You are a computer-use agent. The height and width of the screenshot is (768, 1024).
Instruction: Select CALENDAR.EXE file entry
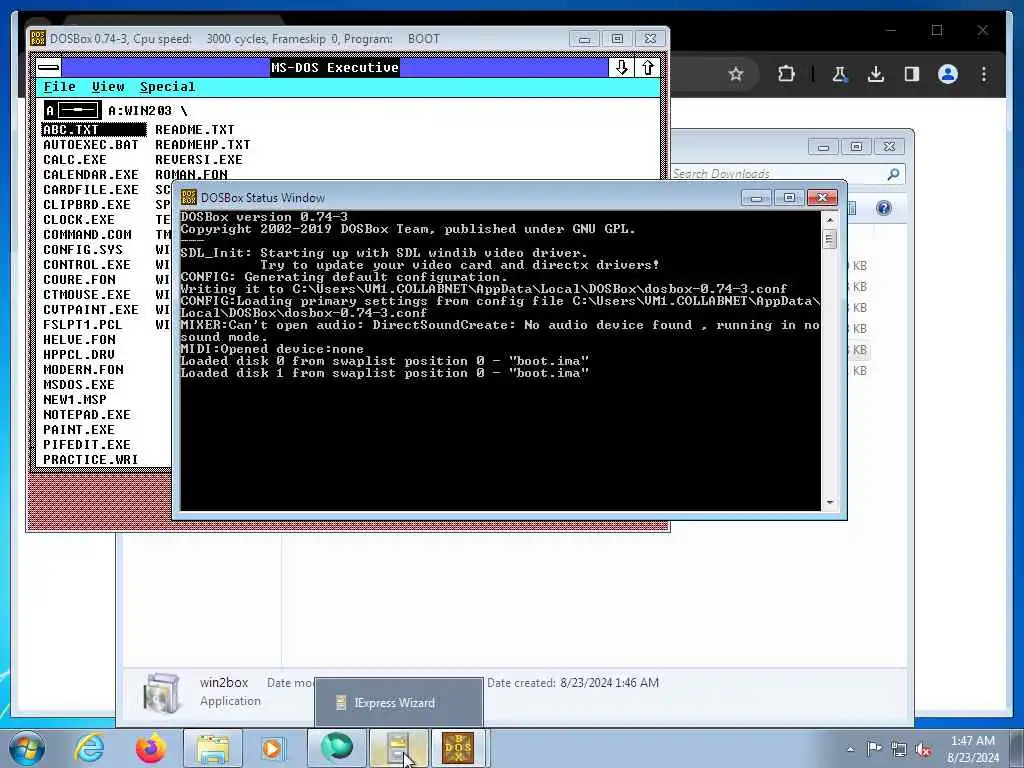click(x=91, y=174)
